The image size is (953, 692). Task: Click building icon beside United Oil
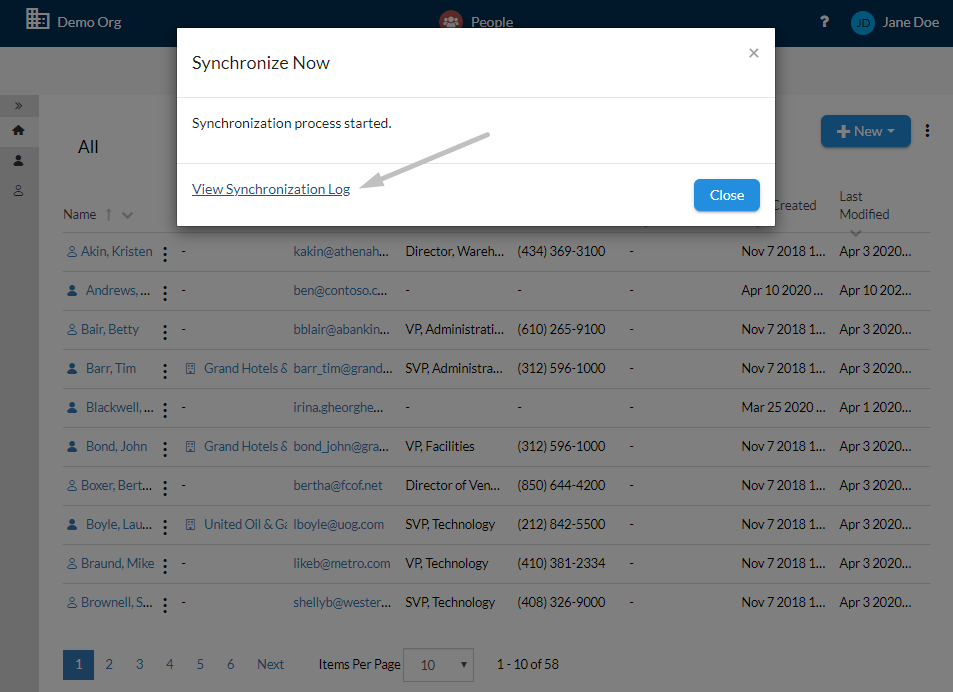coord(190,524)
